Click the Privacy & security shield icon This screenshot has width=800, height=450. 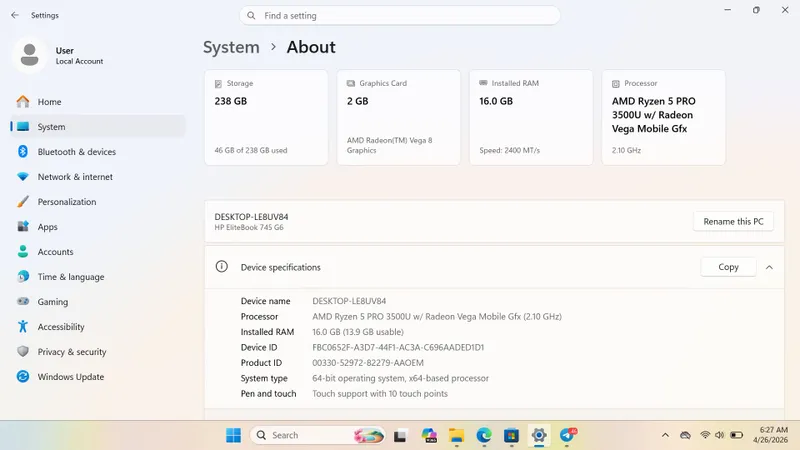(x=23, y=352)
